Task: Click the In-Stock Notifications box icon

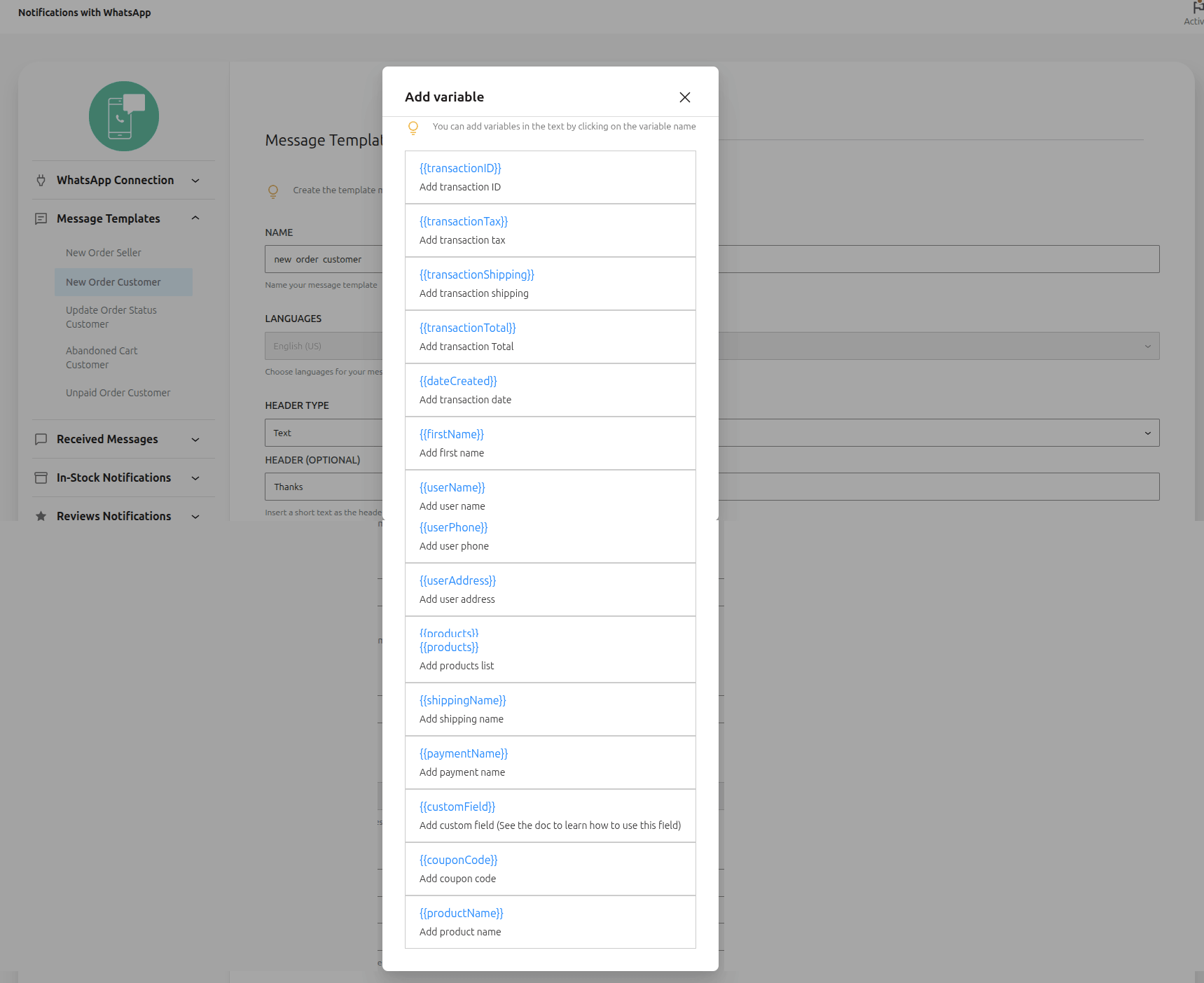Action: pyautogui.click(x=41, y=477)
